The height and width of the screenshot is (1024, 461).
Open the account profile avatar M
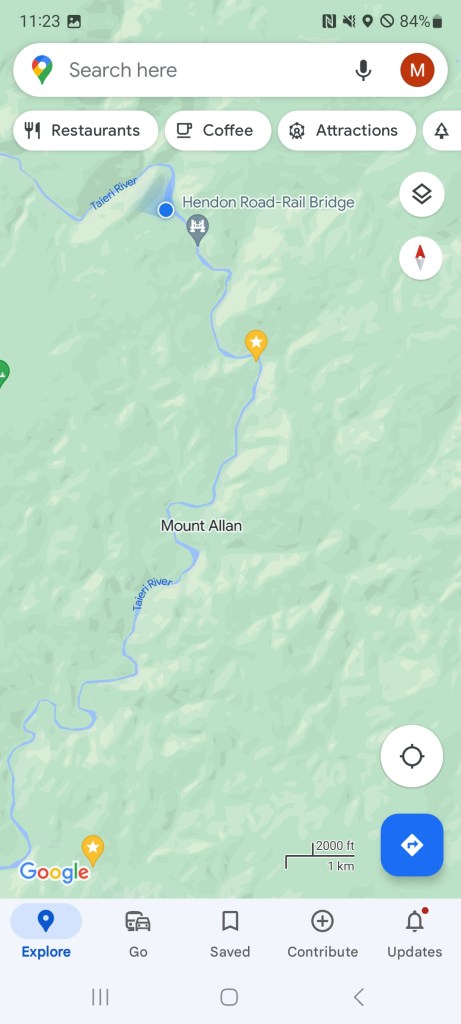pos(417,70)
